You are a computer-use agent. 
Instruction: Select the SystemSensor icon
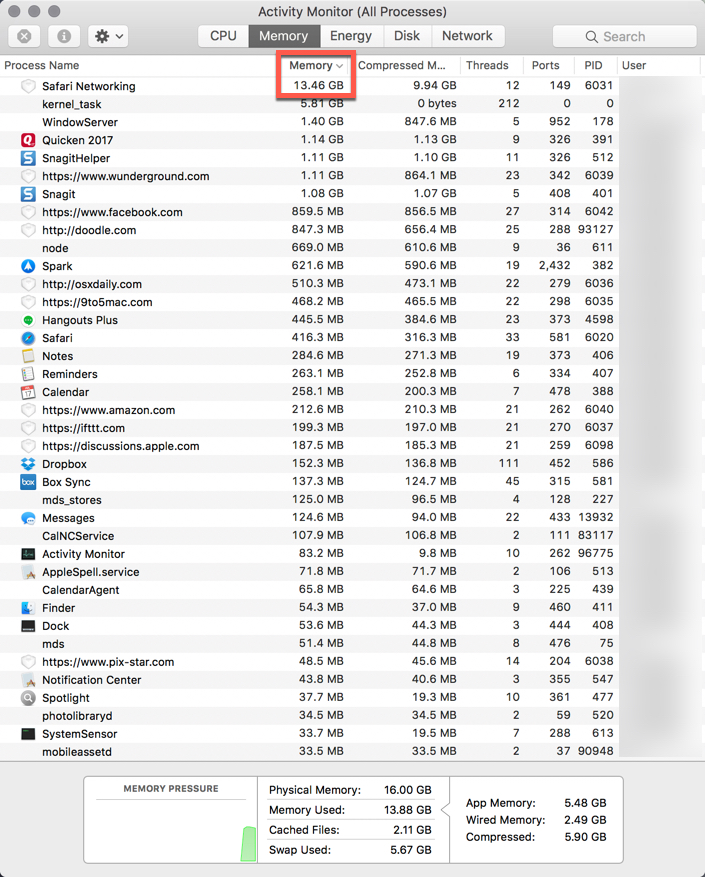[x=28, y=734]
